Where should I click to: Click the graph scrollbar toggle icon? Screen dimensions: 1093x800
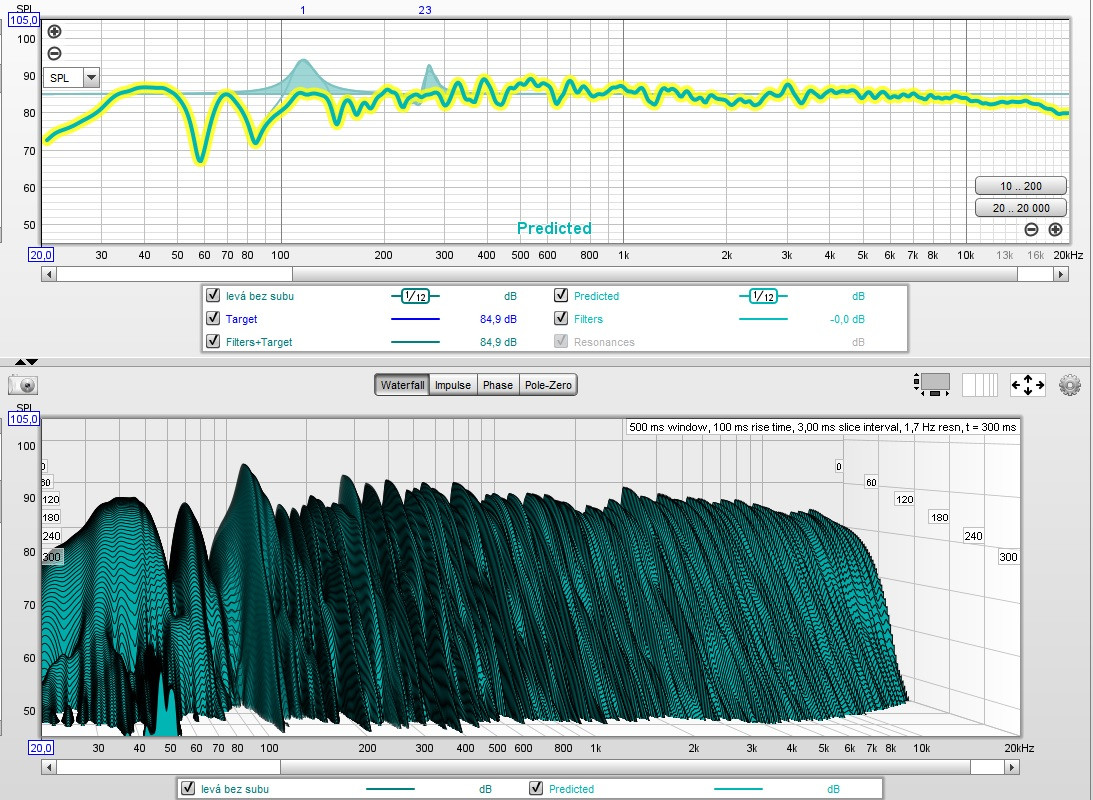pyautogui.click(x=934, y=384)
